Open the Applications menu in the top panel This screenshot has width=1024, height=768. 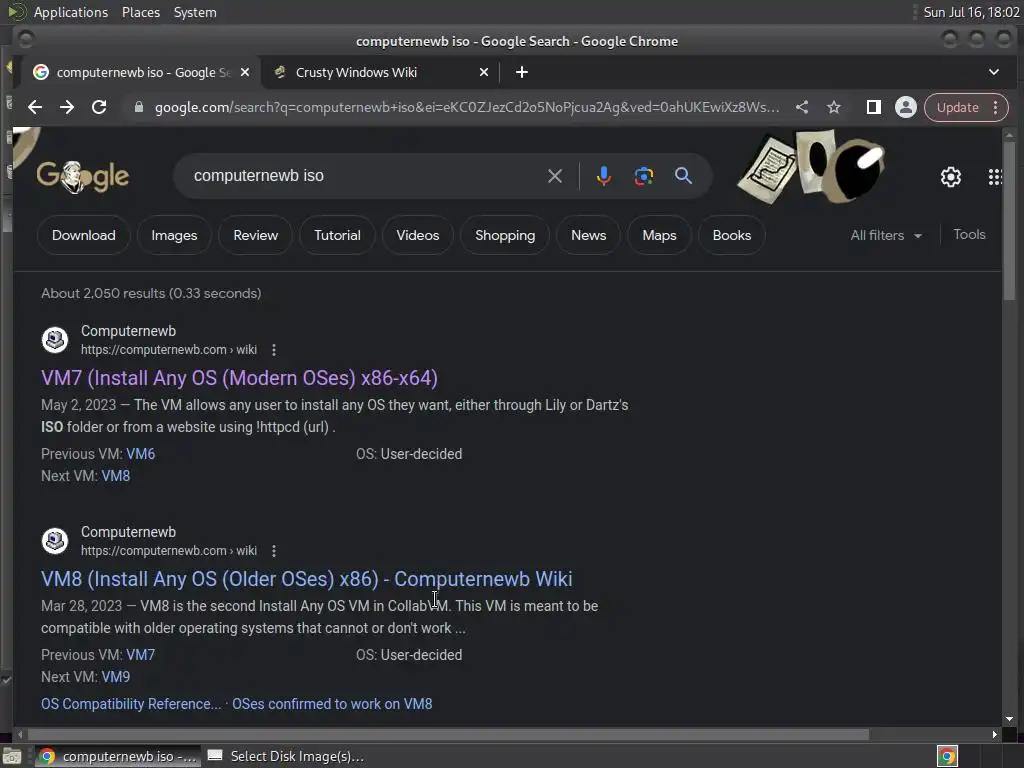click(71, 12)
